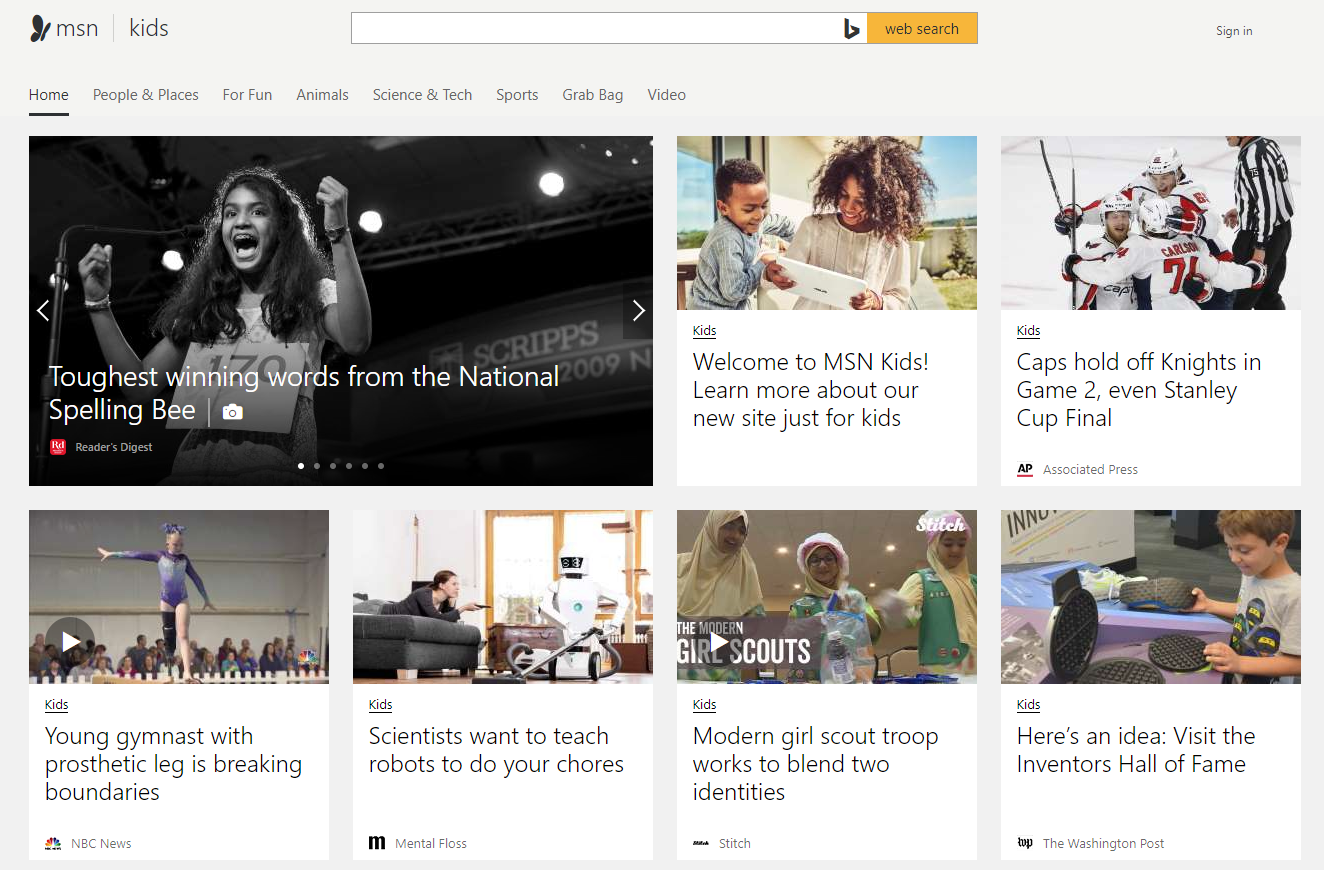The height and width of the screenshot is (870, 1324).
Task: Click the Washington Post source icon
Action: (1025, 843)
